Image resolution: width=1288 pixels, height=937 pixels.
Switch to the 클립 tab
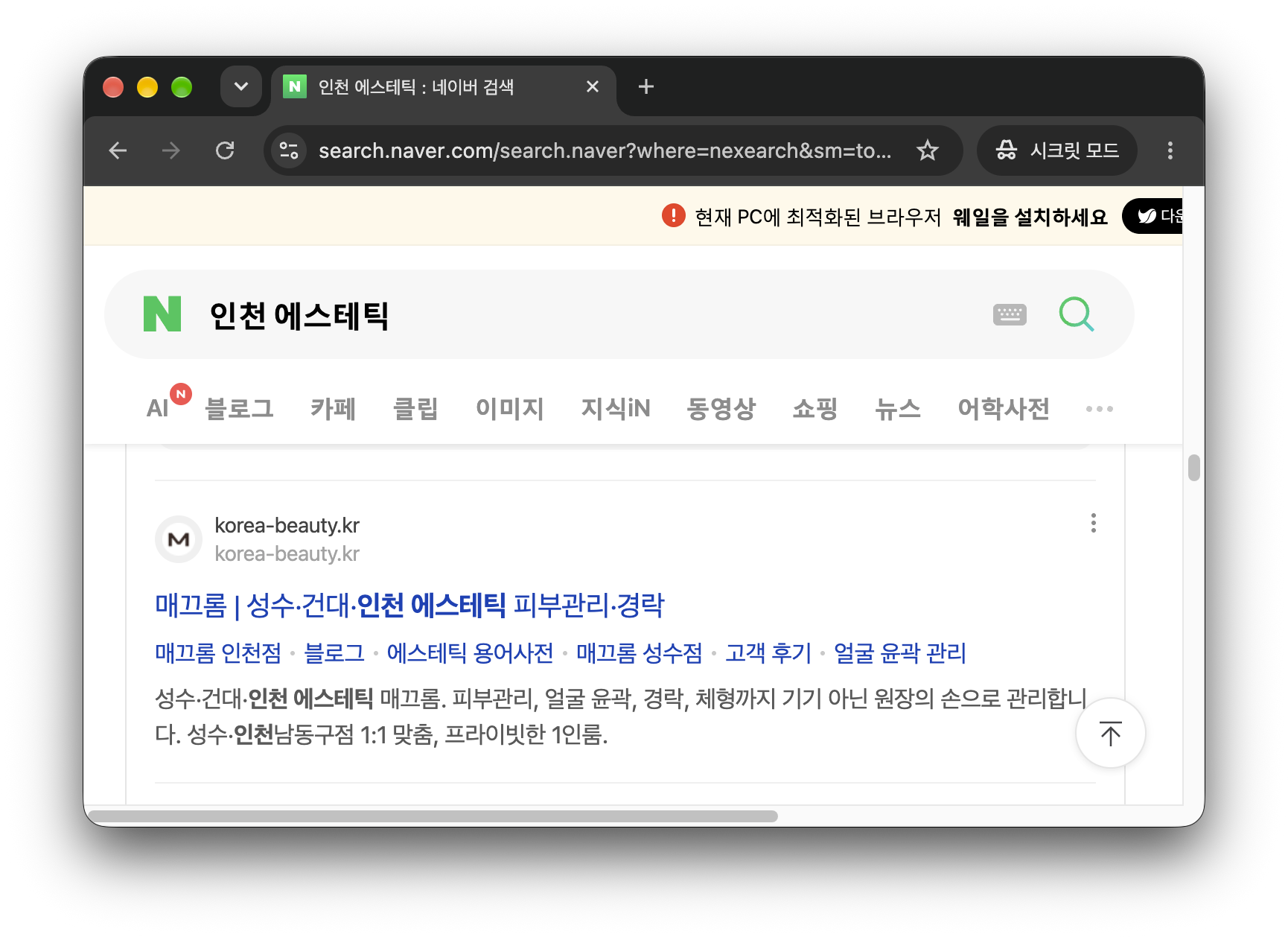pos(415,408)
